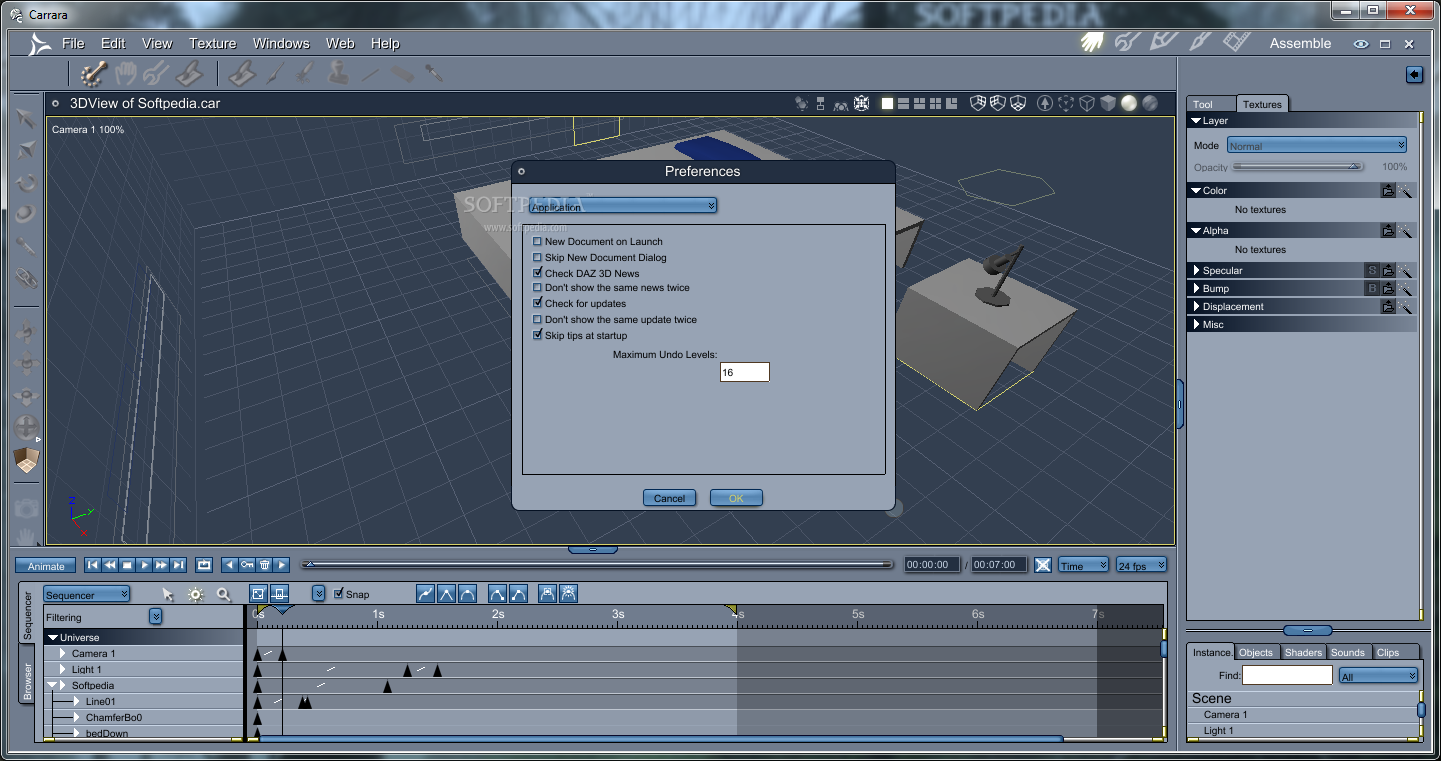Uncheck Check for updates option

[x=538, y=303]
